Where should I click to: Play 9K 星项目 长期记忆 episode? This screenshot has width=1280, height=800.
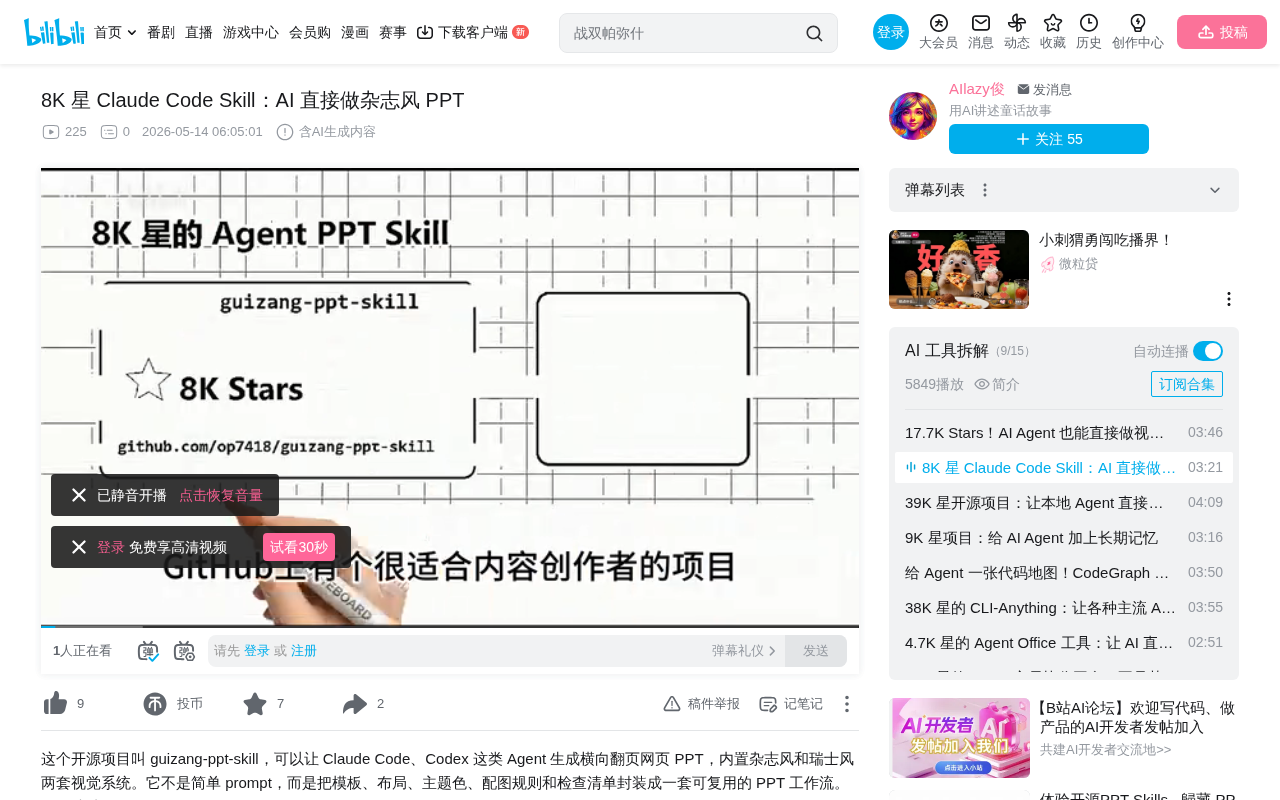[1064, 538]
